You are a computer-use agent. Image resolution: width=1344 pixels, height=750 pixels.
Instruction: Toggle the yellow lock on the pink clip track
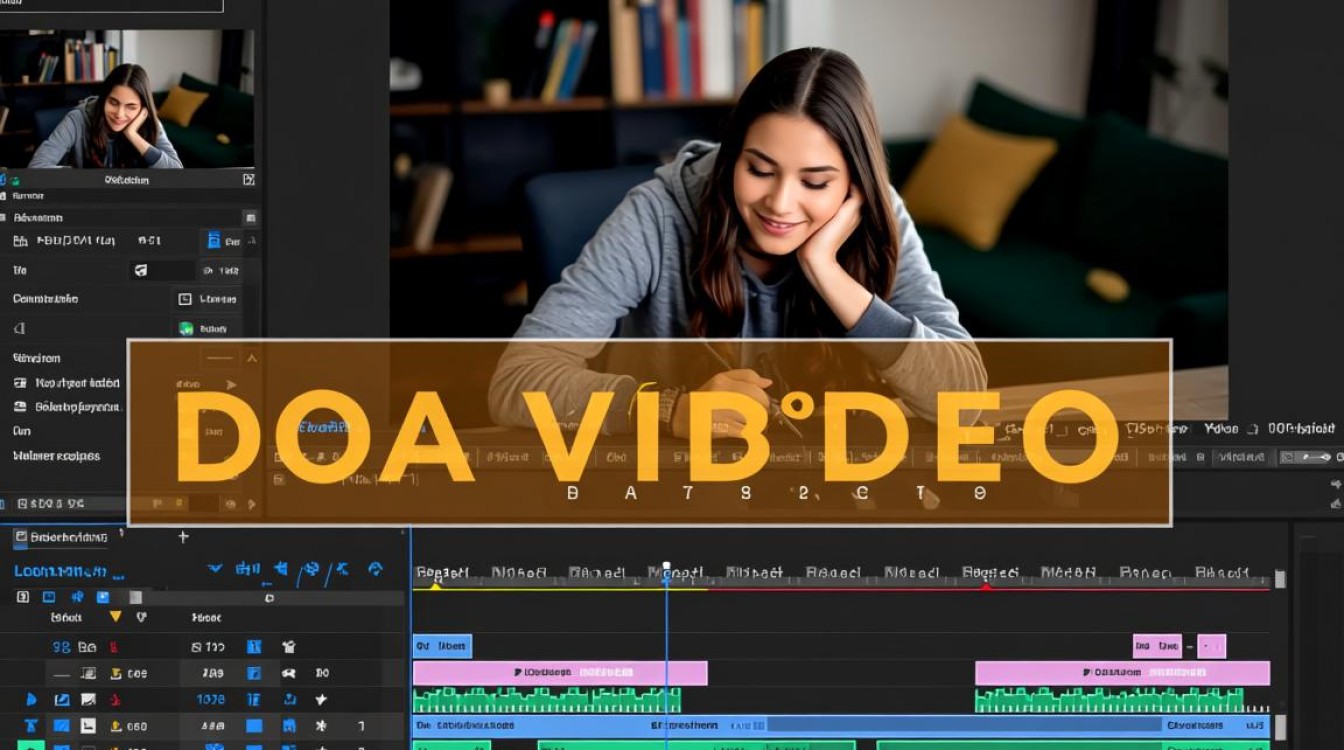(x=115, y=674)
